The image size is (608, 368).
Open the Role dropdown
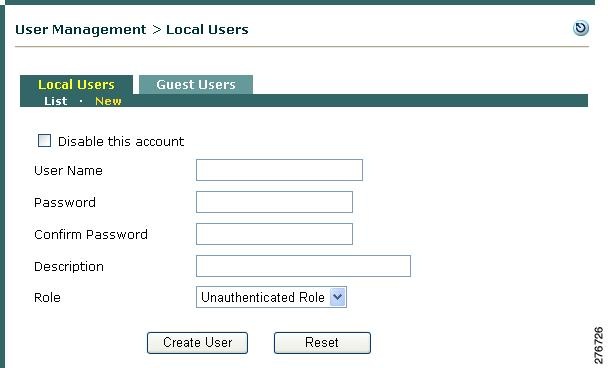pos(271,297)
